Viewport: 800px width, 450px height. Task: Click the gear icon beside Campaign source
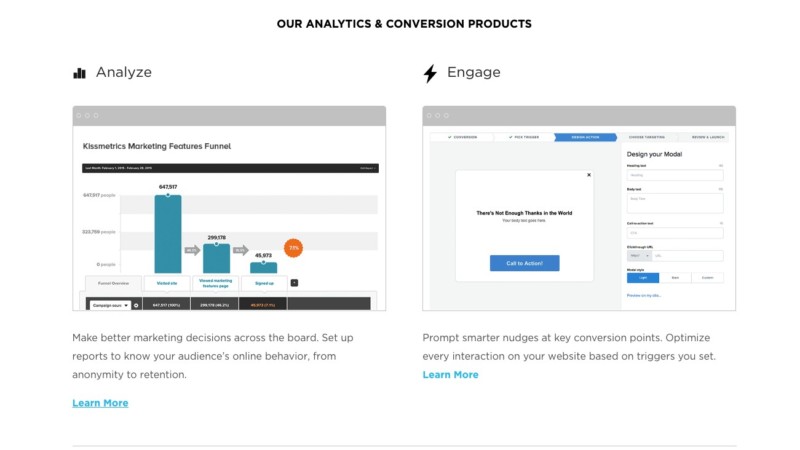[136, 304]
